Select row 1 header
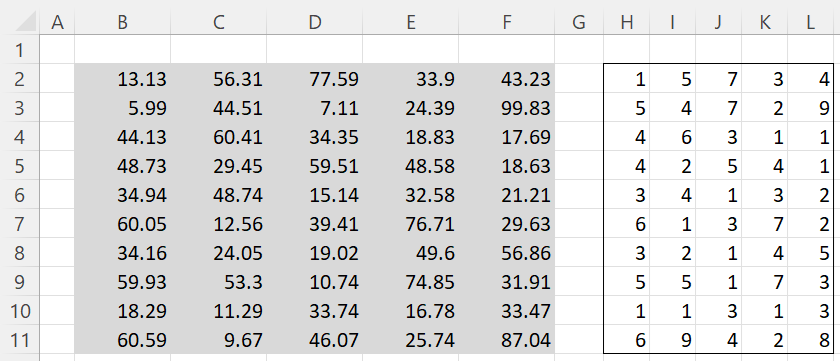840x361 pixels. click(20, 50)
